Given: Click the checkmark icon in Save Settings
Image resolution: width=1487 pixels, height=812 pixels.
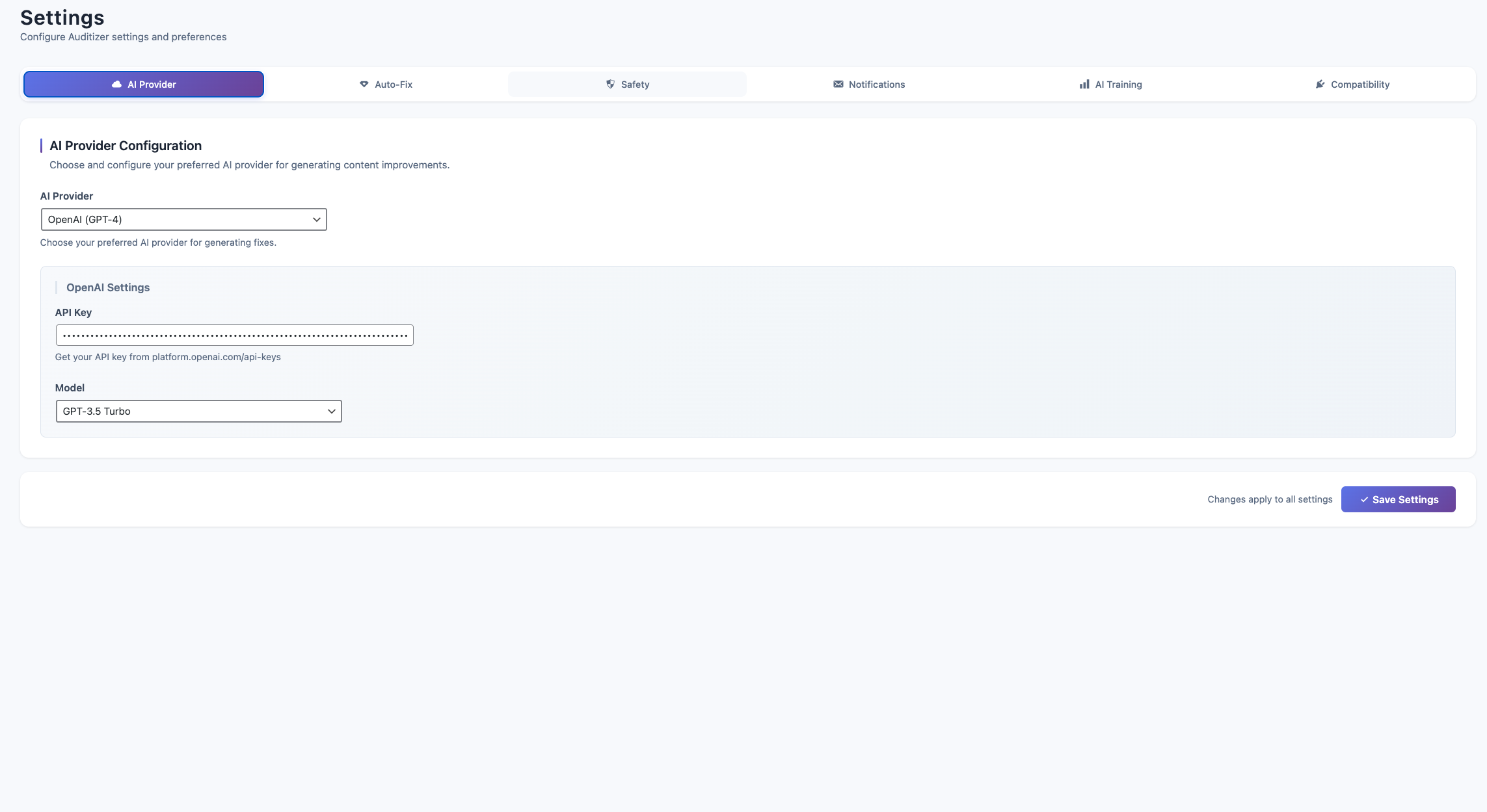Looking at the screenshot, I should click(1364, 500).
